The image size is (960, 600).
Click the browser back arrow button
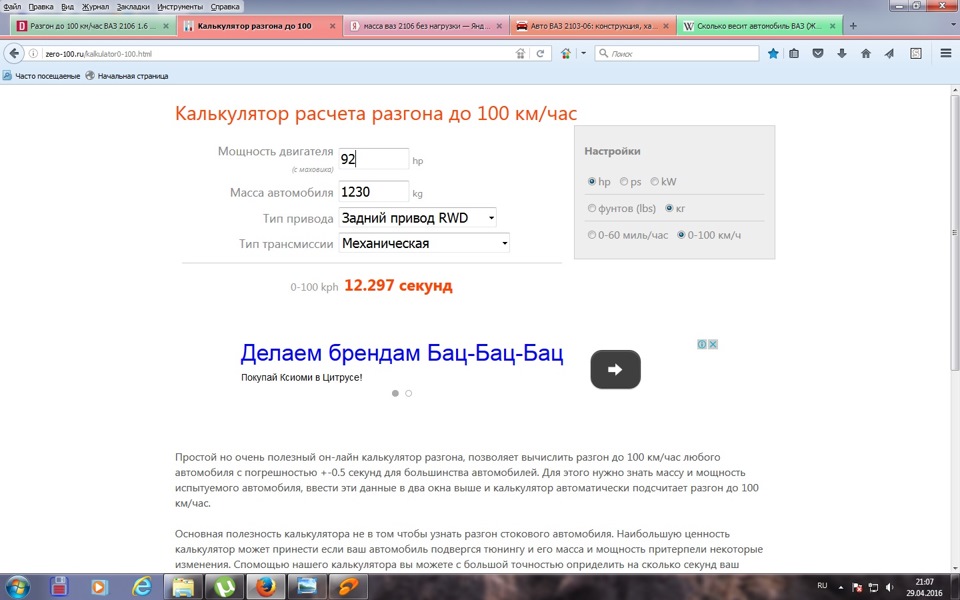(x=14, y=53)
